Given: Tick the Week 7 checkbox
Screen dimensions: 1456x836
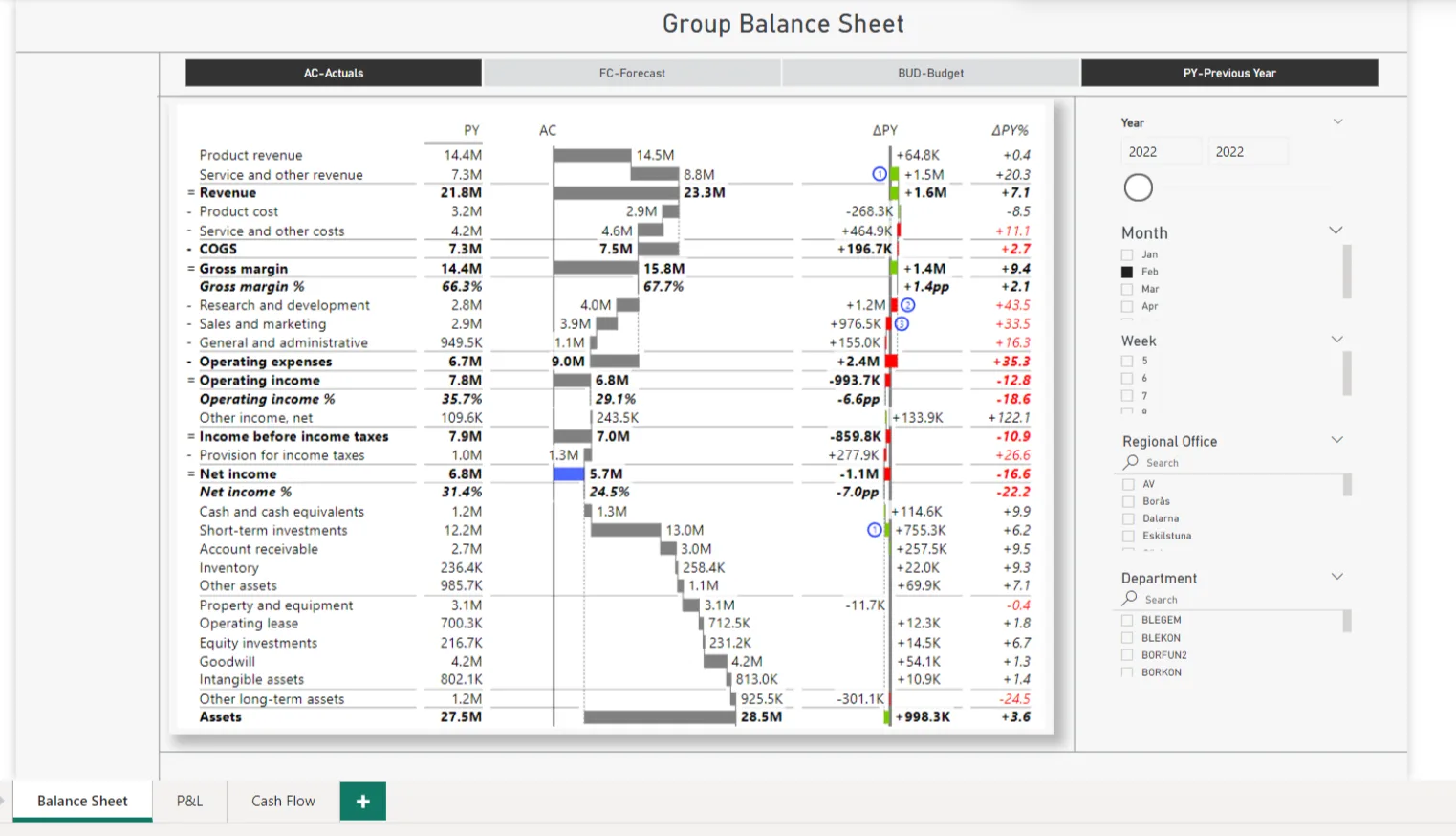Looking at the screenshot, I should tap(1127, 396).
